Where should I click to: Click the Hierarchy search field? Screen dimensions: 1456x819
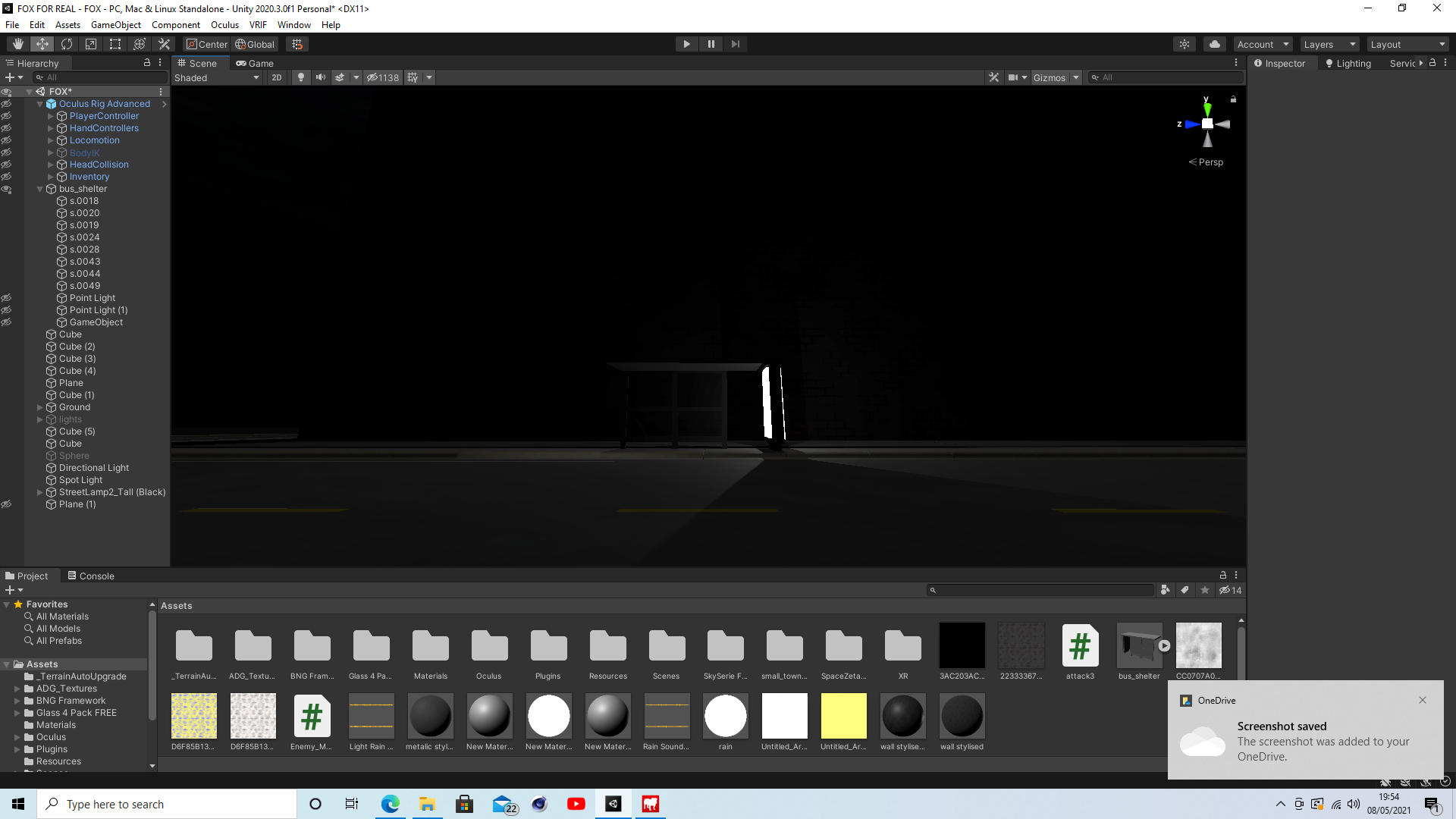click(100, 77)
